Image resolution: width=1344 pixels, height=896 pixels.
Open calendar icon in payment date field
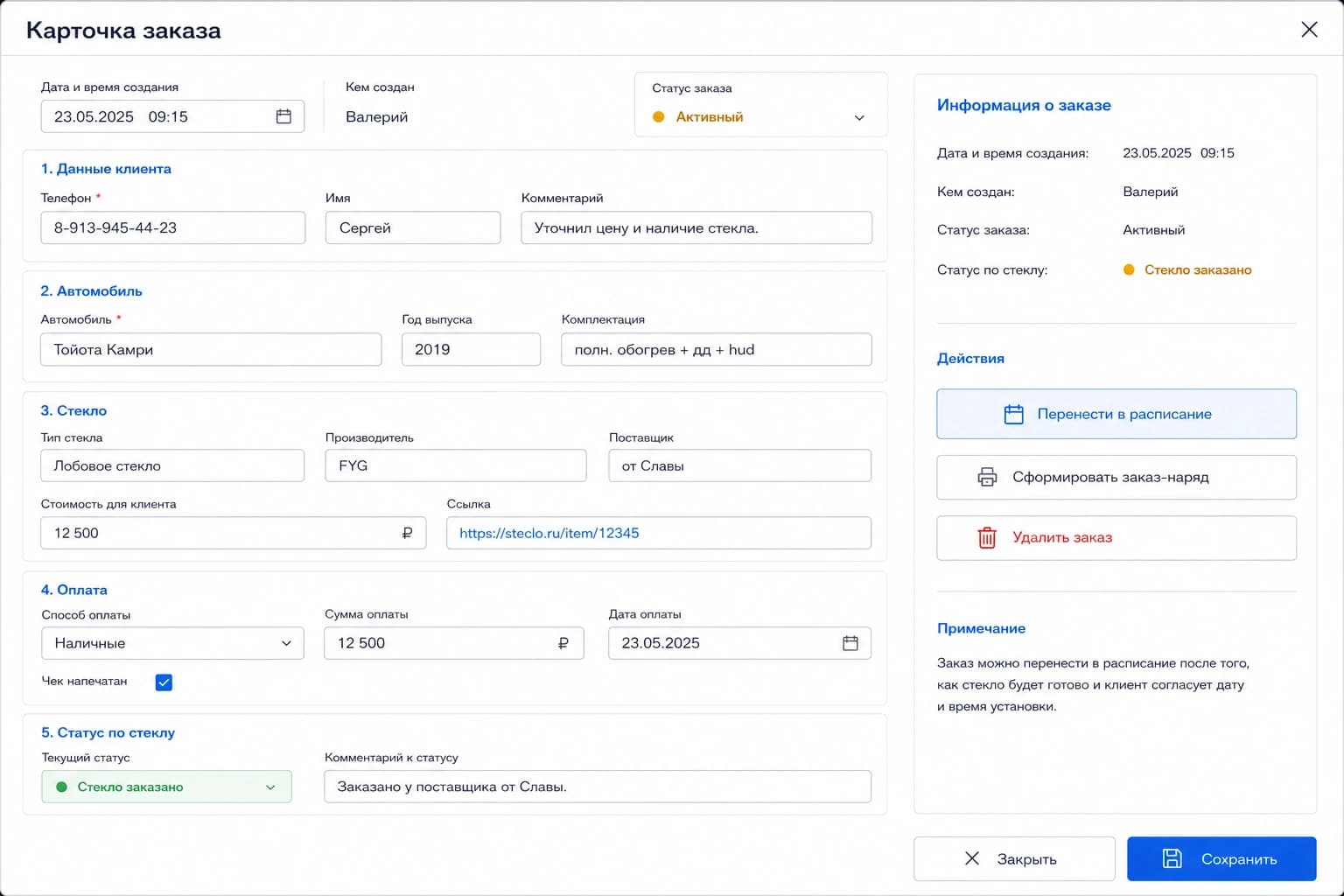pyautogui.click(x=850, y=643)
